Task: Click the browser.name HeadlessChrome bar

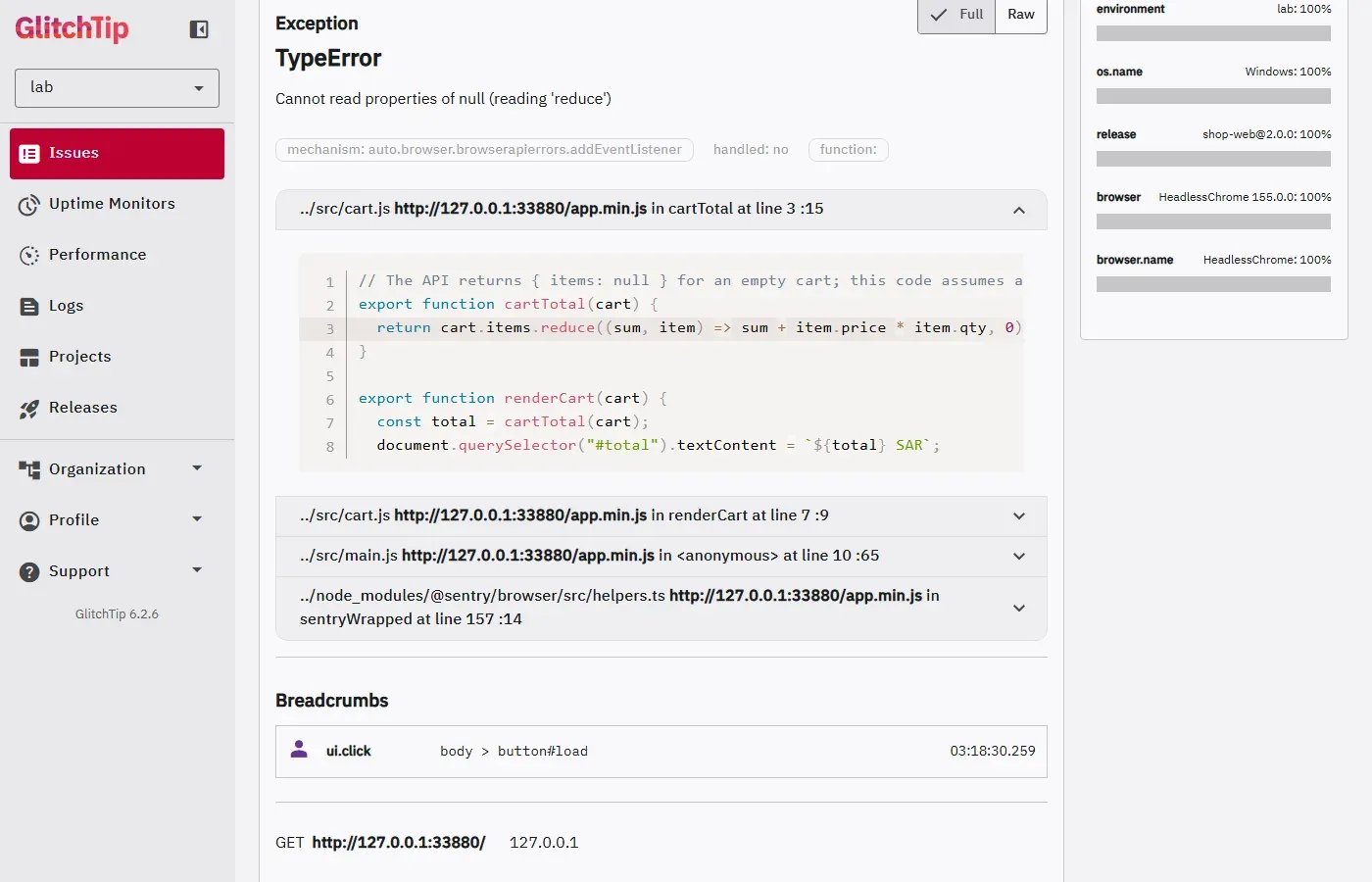Action: tap(1213, 284)
